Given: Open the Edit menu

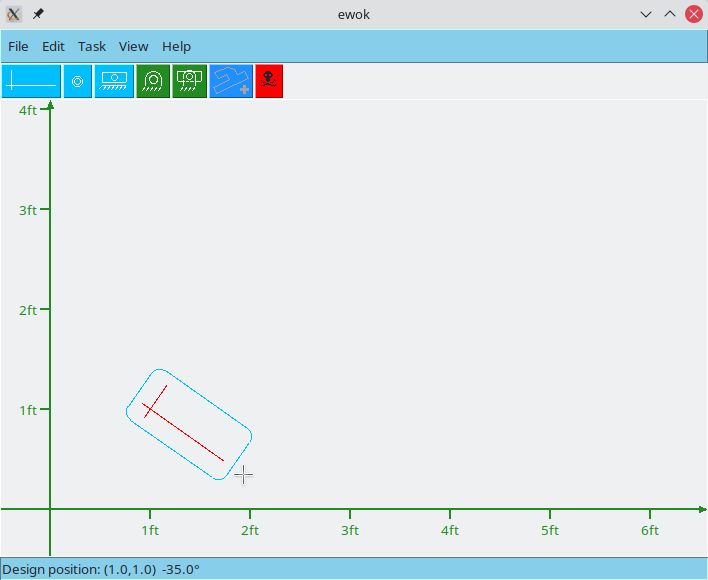Looking at the screenshot, I should click(53, 46).
